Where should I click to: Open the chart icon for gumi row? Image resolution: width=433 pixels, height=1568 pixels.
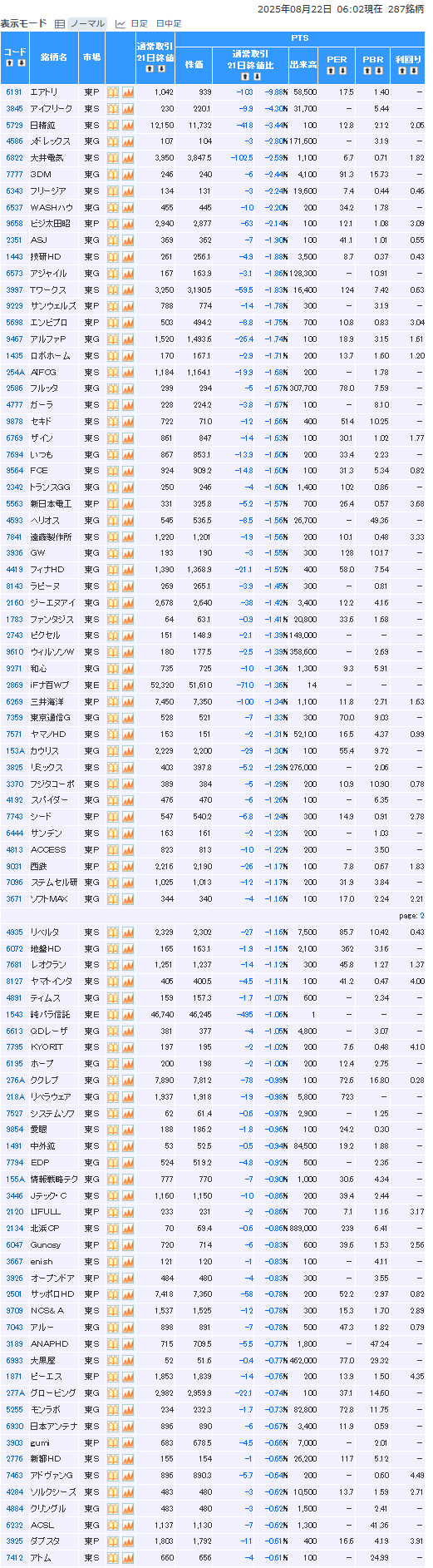[128, 1442]
